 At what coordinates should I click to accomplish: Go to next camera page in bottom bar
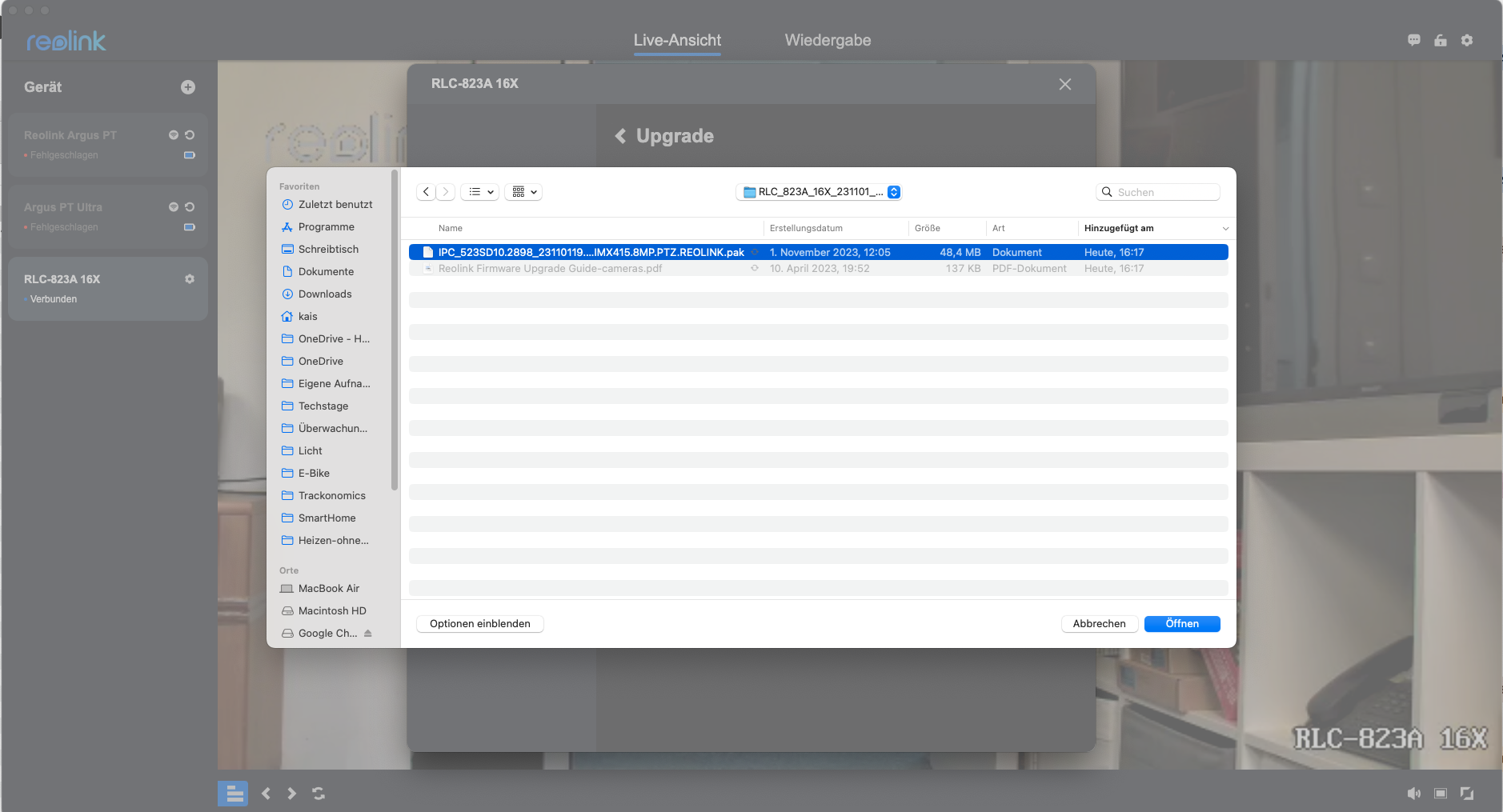(292, 794)
